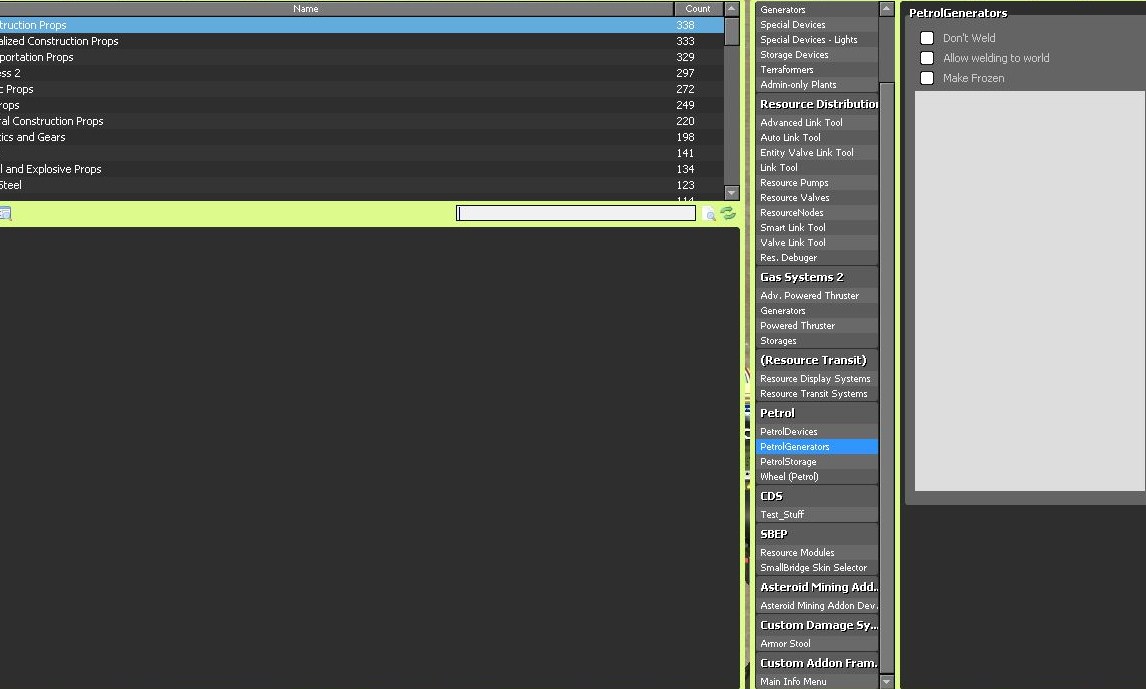Select the PetrolDevices tool
The width and height of the screenshot is (1146, 689).
coord(816,432)
